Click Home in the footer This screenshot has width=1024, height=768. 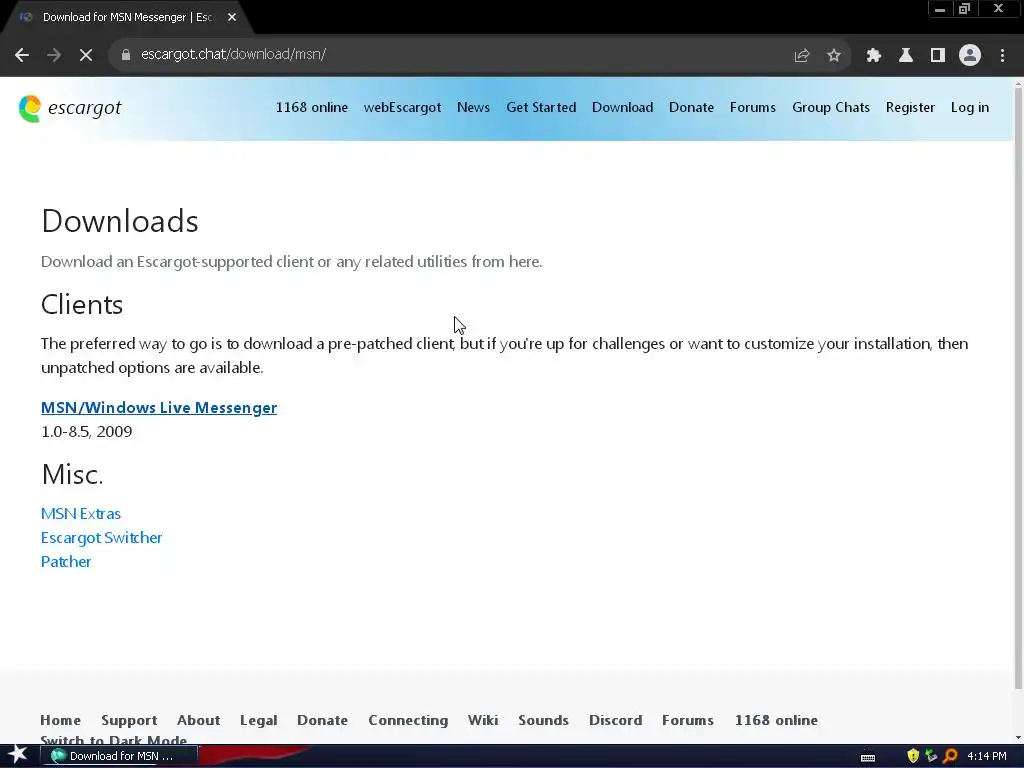[x=61, y=720]
